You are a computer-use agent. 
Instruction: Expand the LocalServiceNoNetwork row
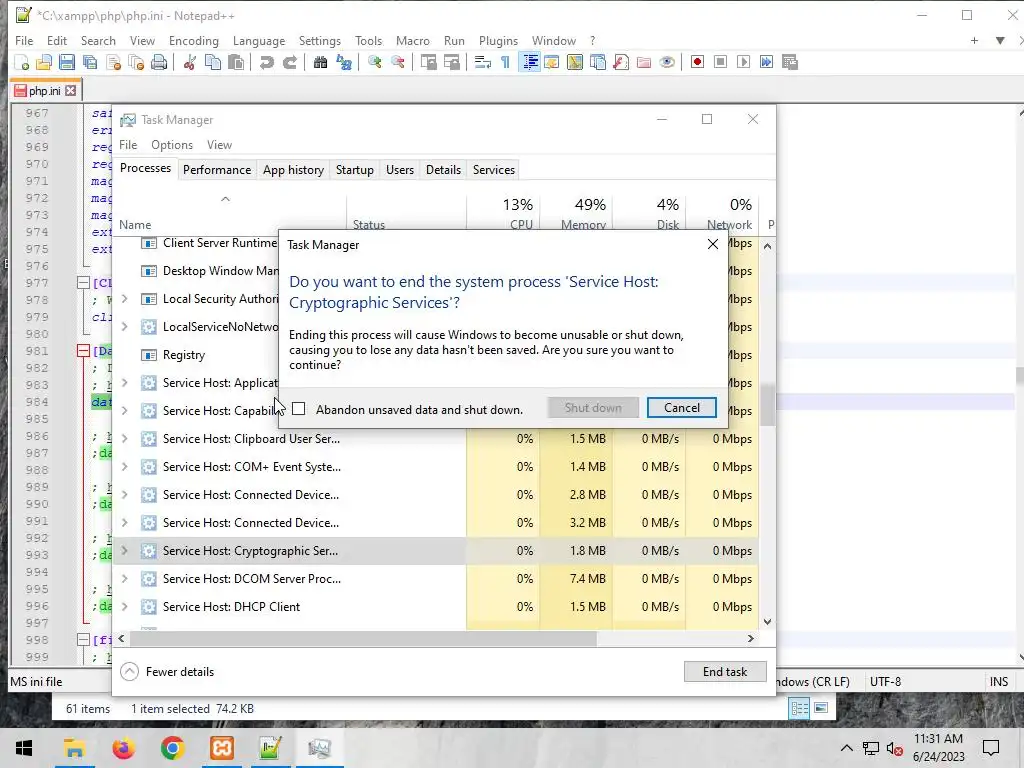(x=125, y=327)
